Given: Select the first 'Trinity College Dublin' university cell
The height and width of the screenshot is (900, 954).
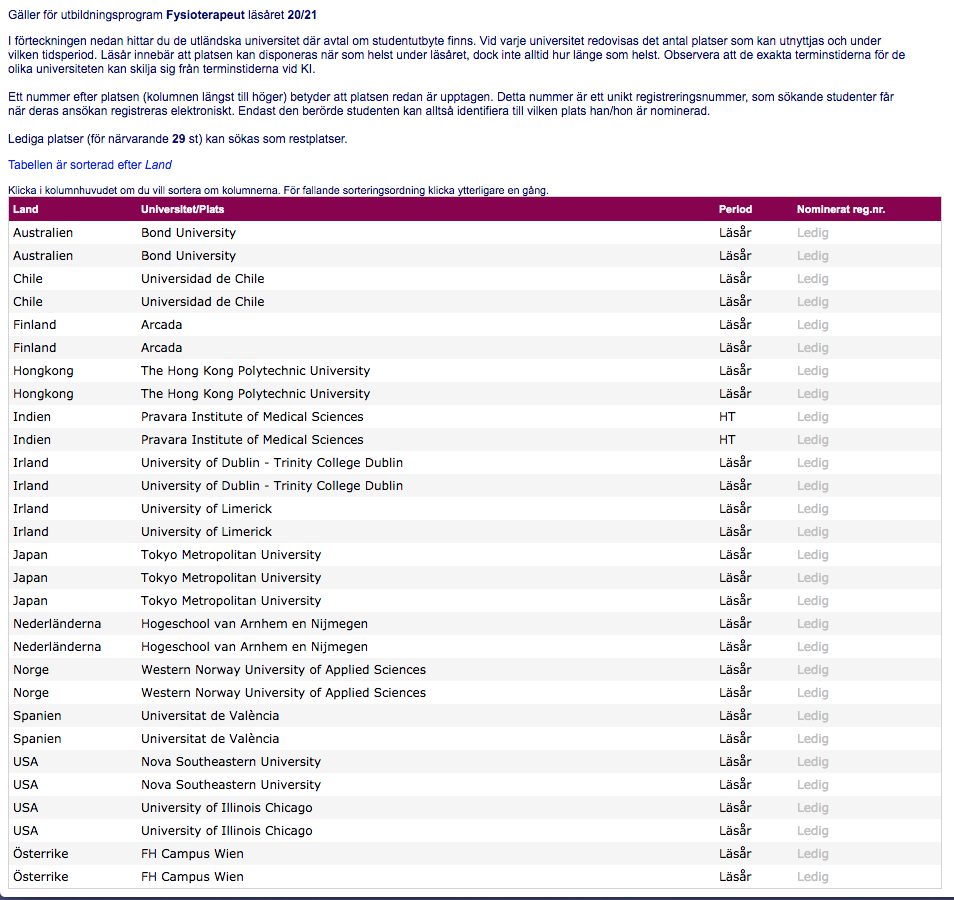Looking at the screenshot, I should (x=272, y=463).
